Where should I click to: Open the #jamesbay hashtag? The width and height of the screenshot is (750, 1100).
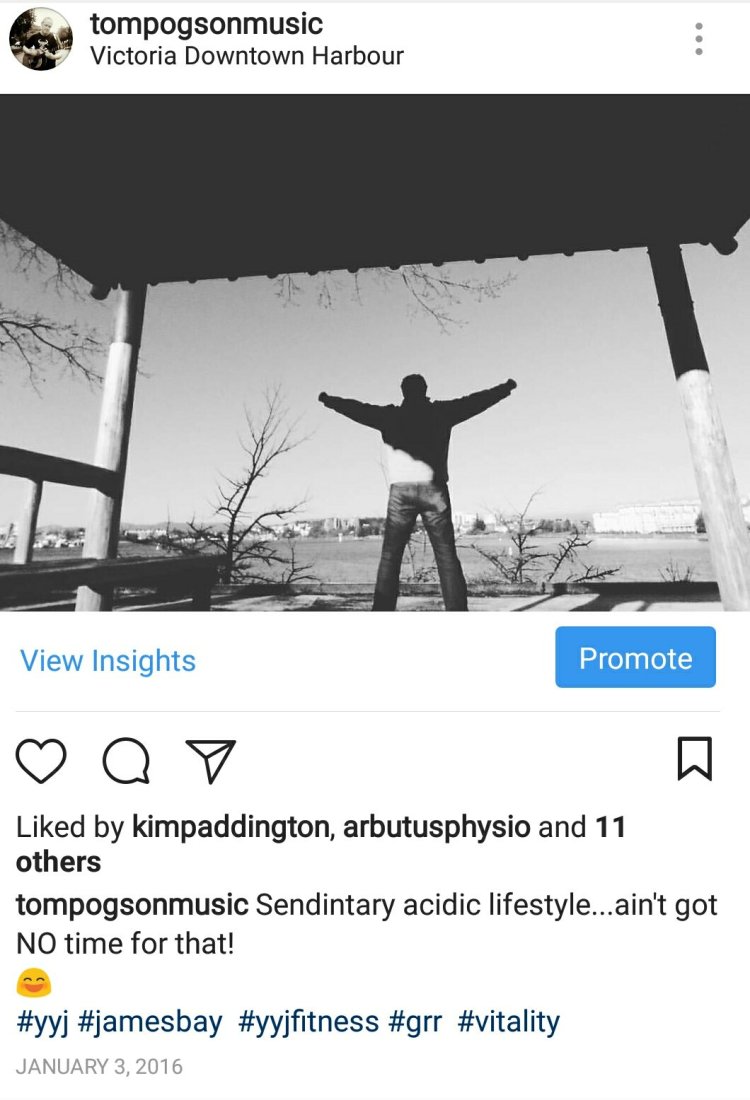click(149, 1022)
